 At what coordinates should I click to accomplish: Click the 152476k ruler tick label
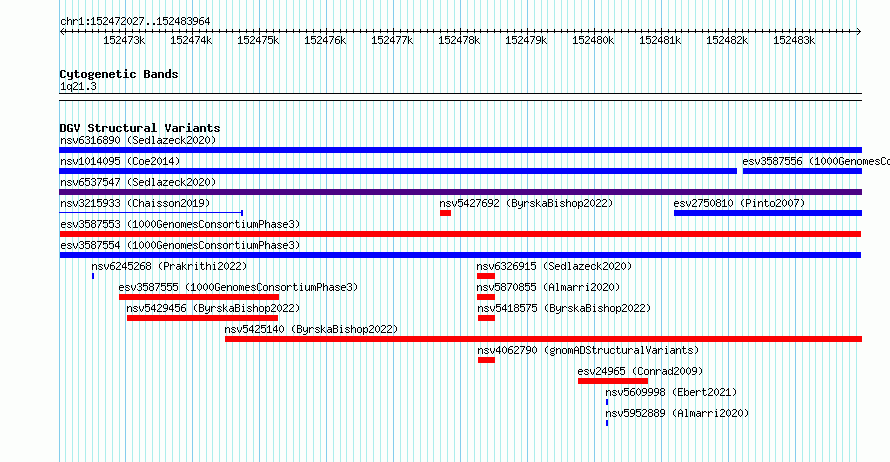point(325,41)
